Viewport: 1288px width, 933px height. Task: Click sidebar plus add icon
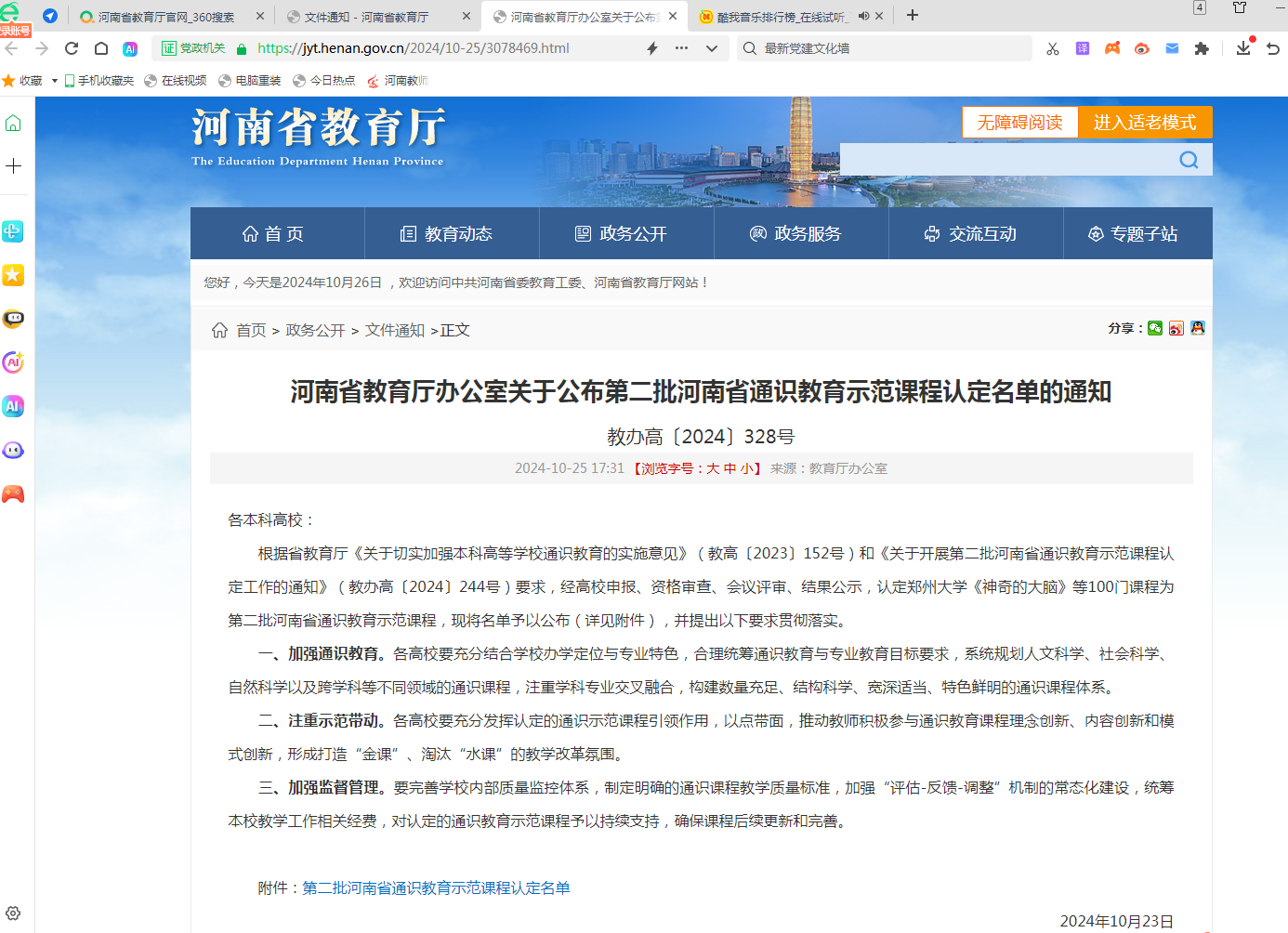(13, 165)
